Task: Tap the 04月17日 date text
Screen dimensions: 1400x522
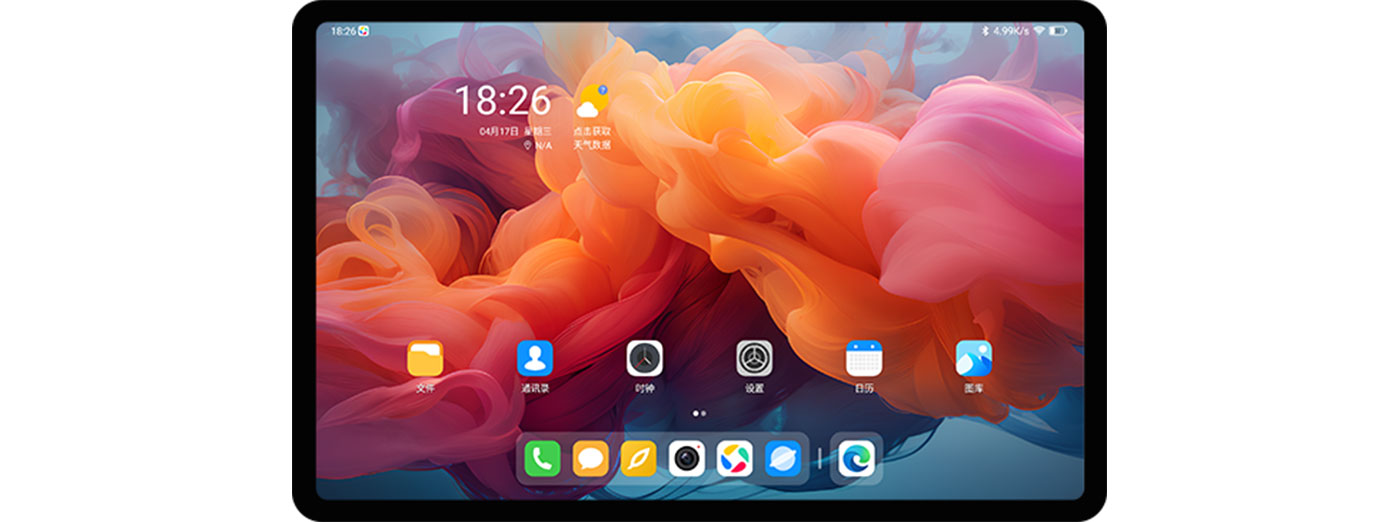Action: tap(498, 131)
